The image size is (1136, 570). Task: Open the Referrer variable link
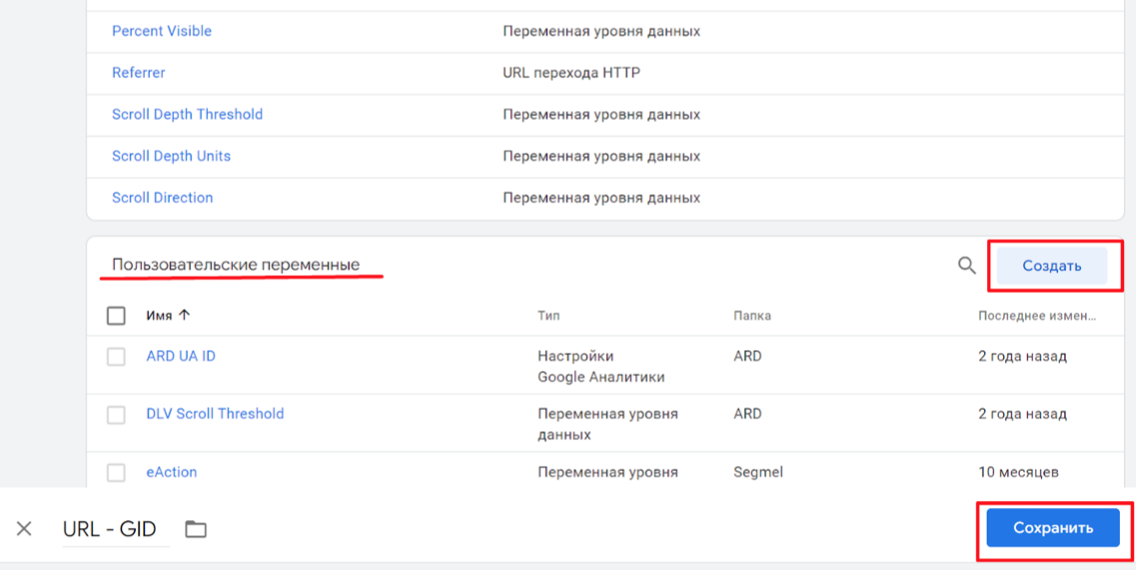point(138,72)
